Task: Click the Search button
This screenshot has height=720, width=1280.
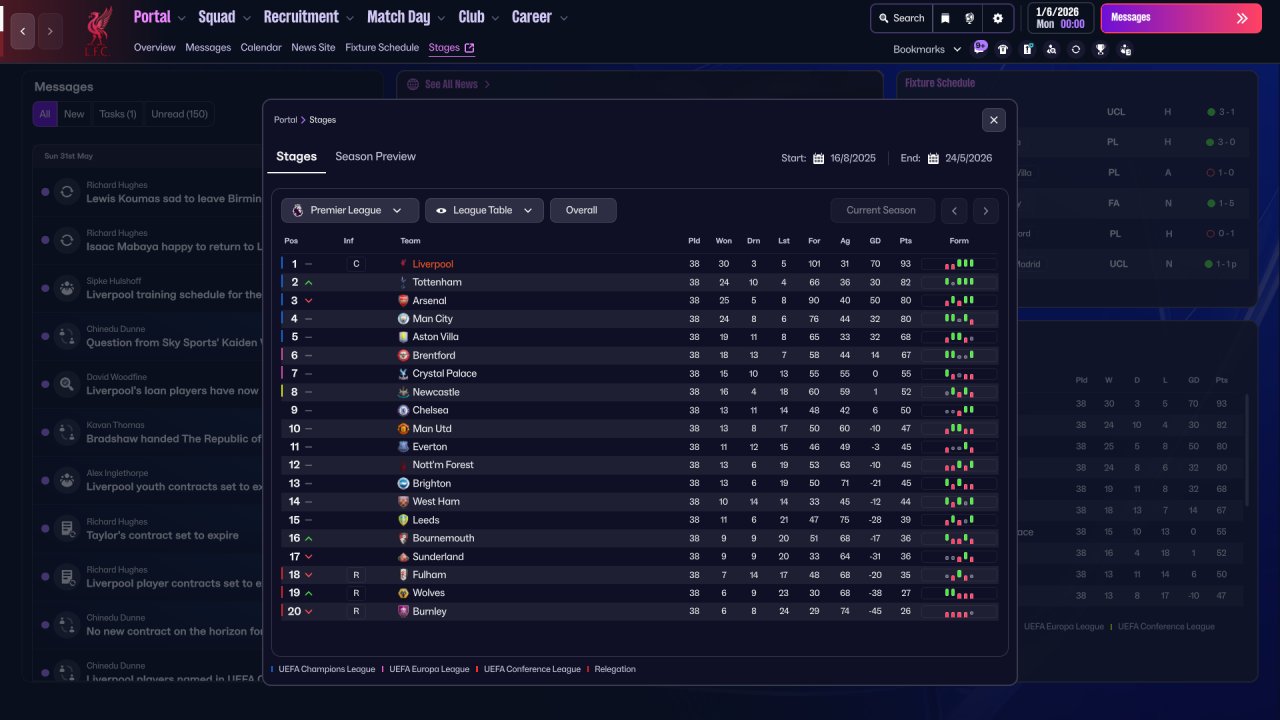Action: tap(901, 18)
